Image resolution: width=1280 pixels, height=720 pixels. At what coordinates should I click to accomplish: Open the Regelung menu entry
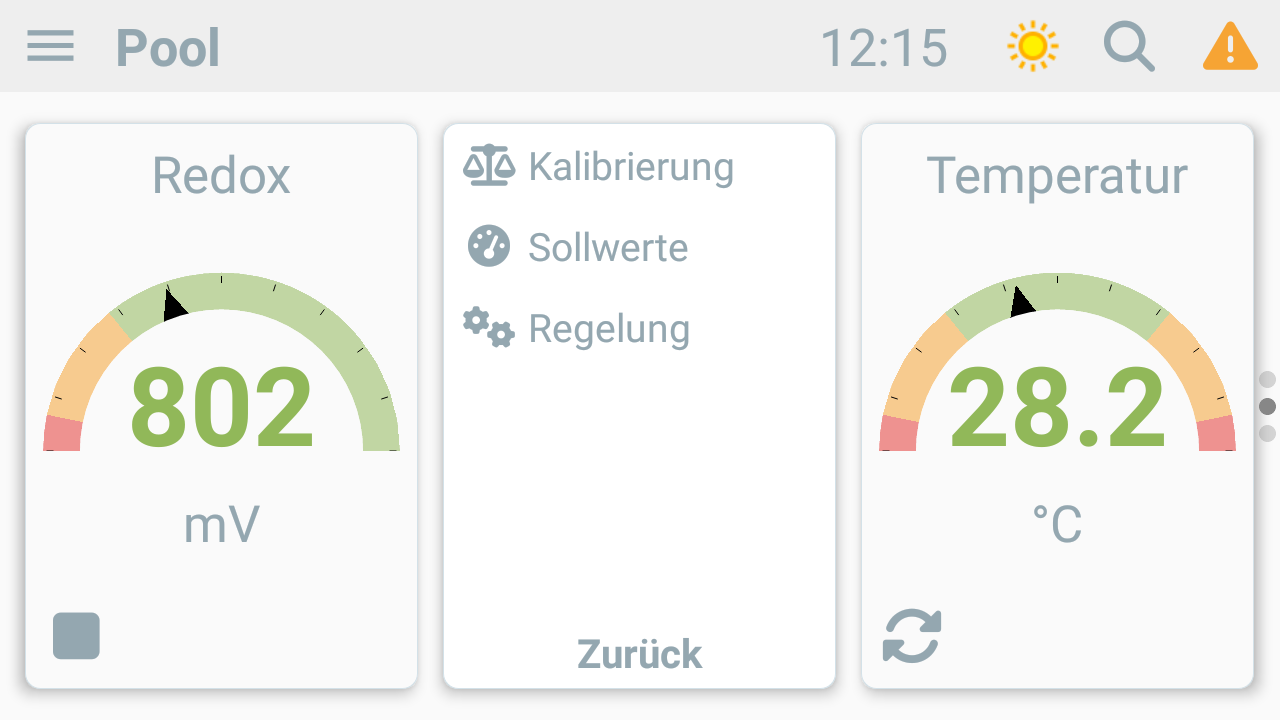(x=609, y=328)
